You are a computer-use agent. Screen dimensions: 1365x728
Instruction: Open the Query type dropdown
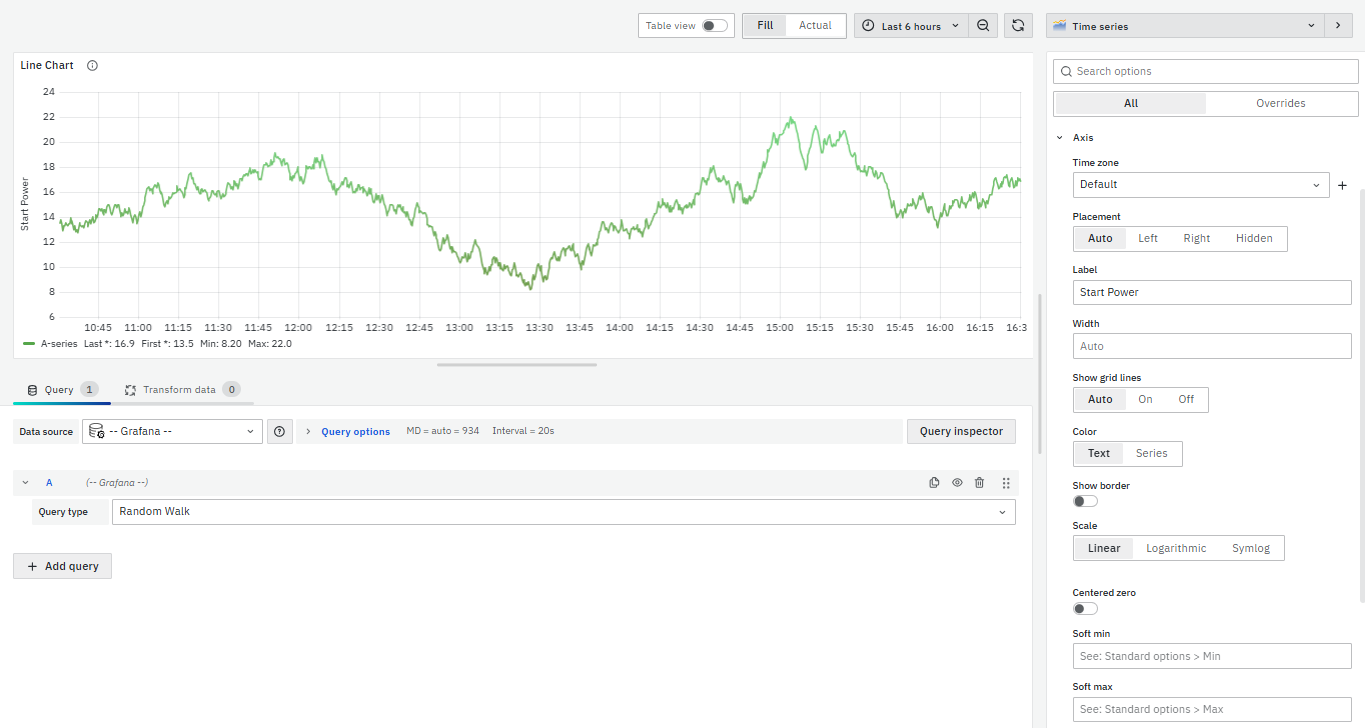tap(563, 512)
